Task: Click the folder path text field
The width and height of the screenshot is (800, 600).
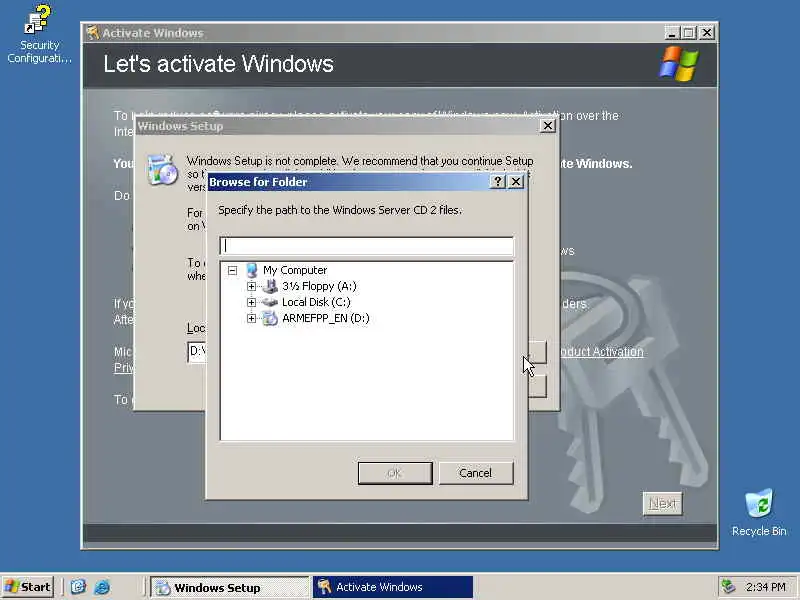Action: tap(367, 246)
